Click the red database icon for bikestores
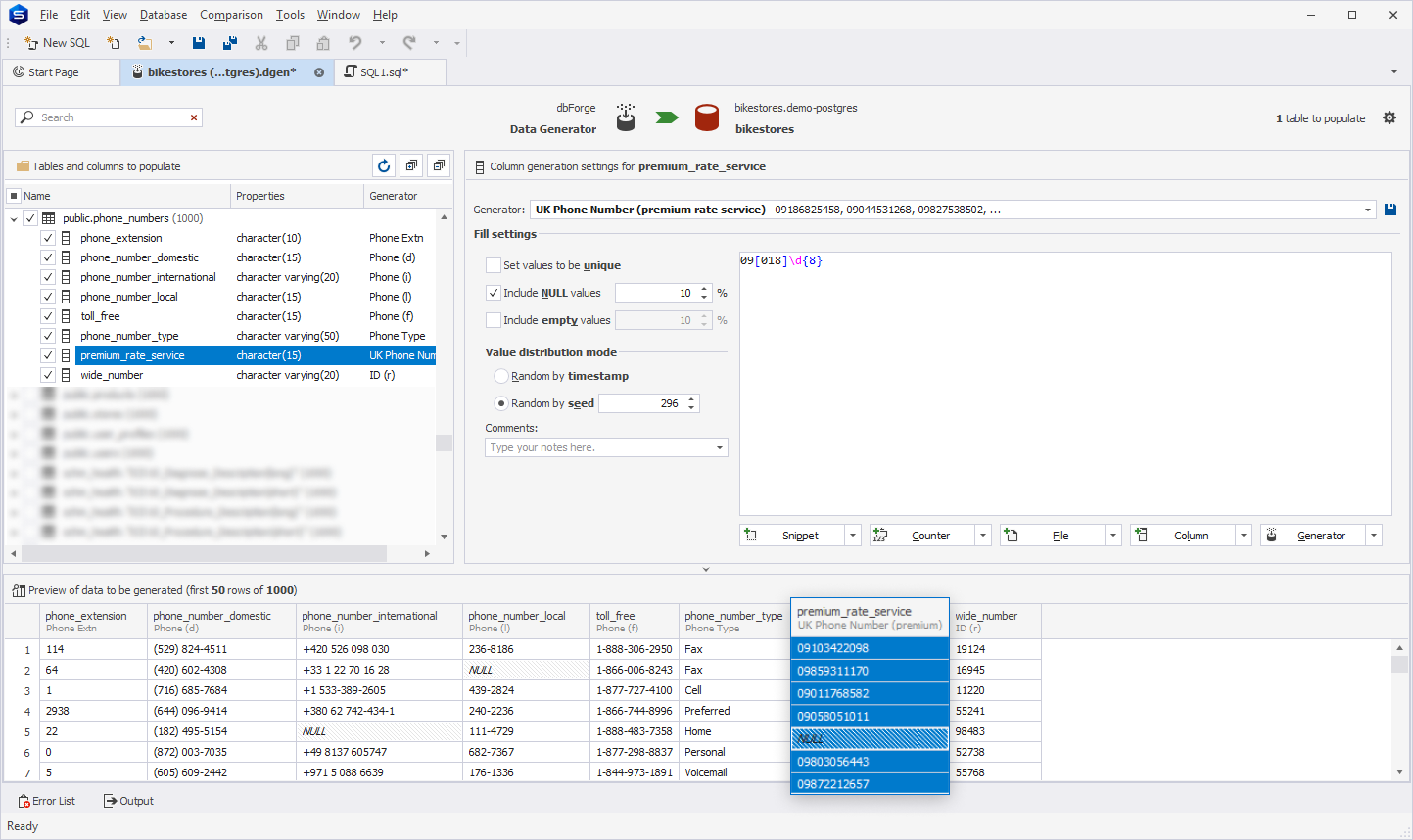This screenshot has height=840, width=1413. point(707,117)
